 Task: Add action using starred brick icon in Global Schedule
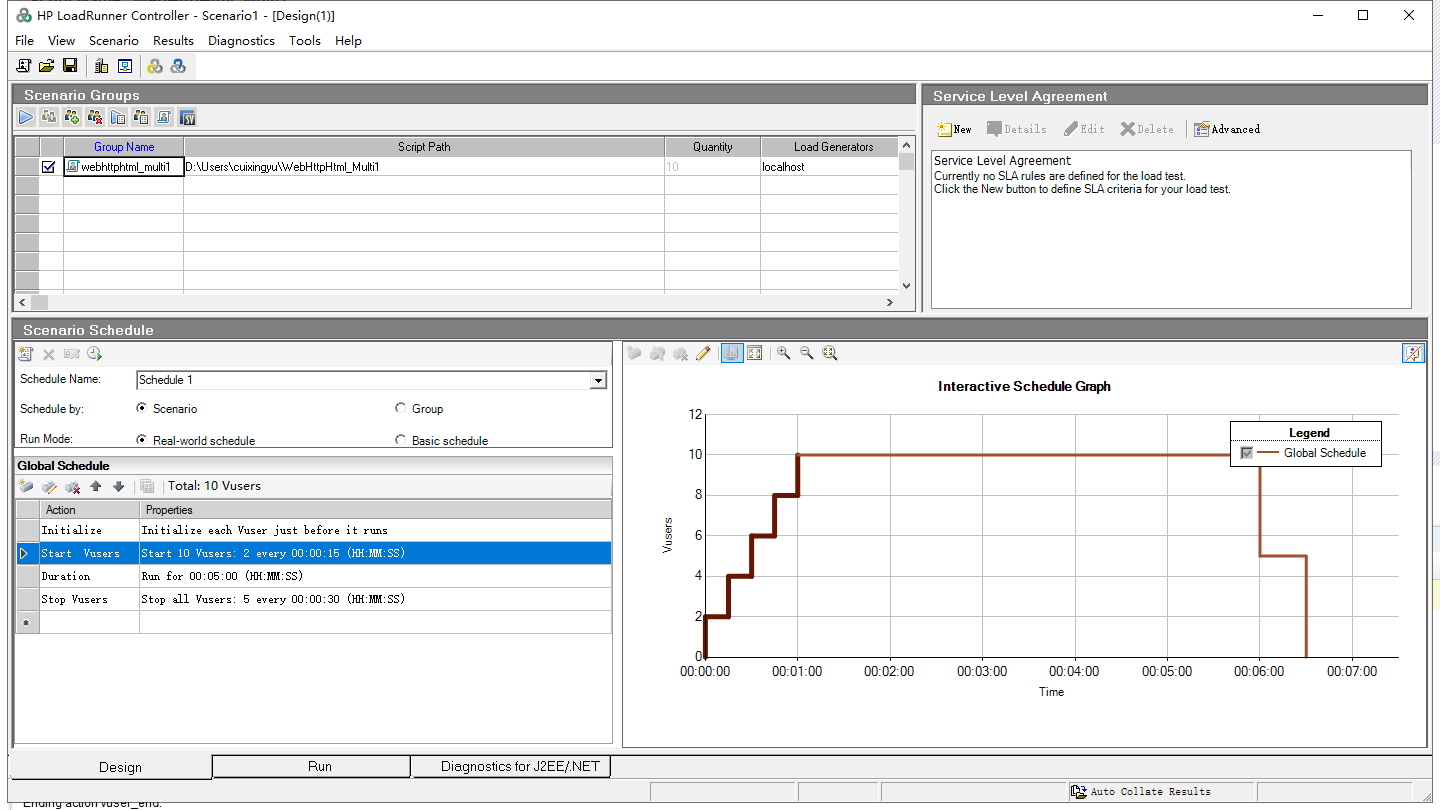click(x=27, y=487)
